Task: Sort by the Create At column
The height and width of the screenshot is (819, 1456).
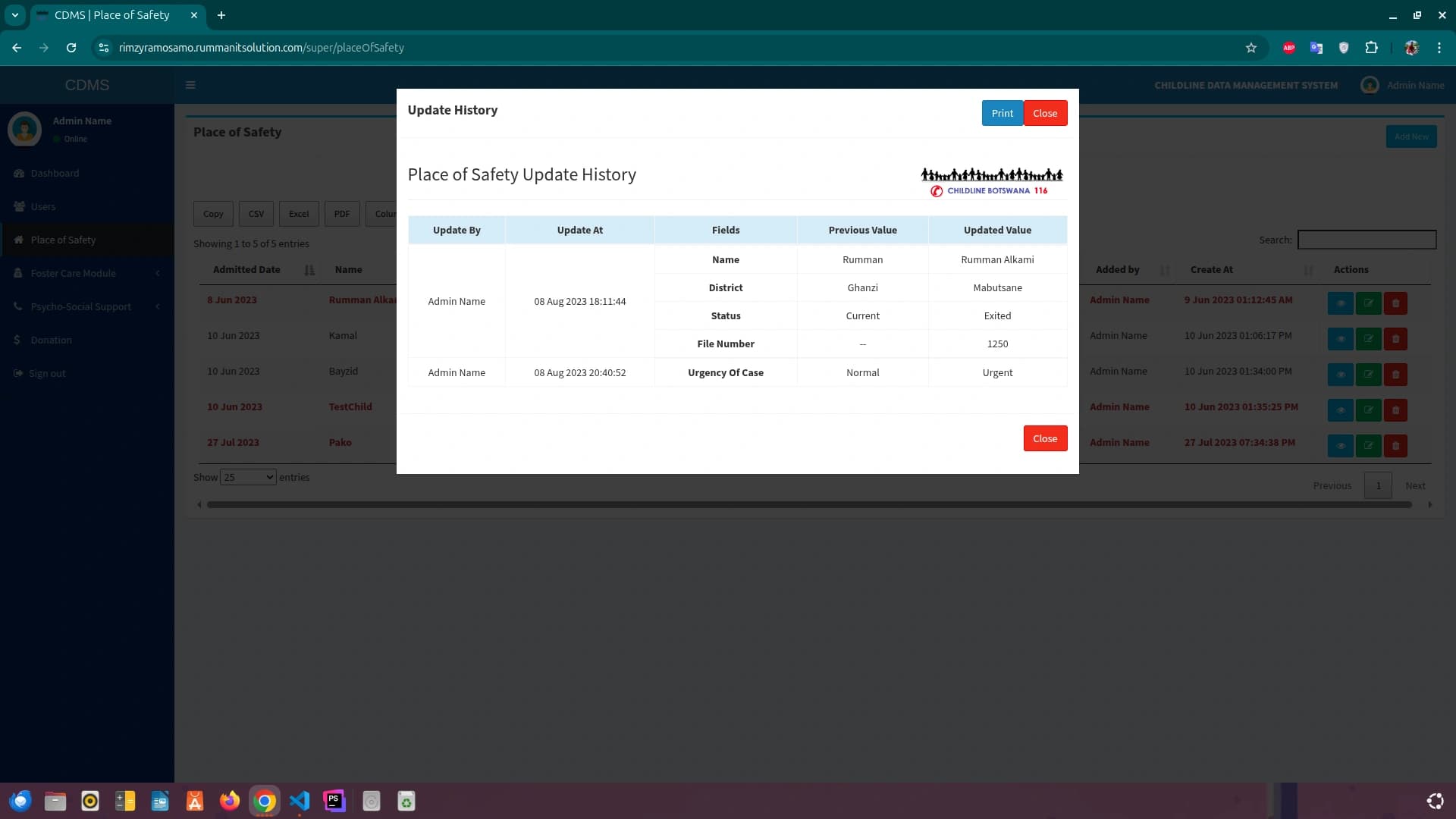Action: pyautogui.click(x=1250, y=269)
